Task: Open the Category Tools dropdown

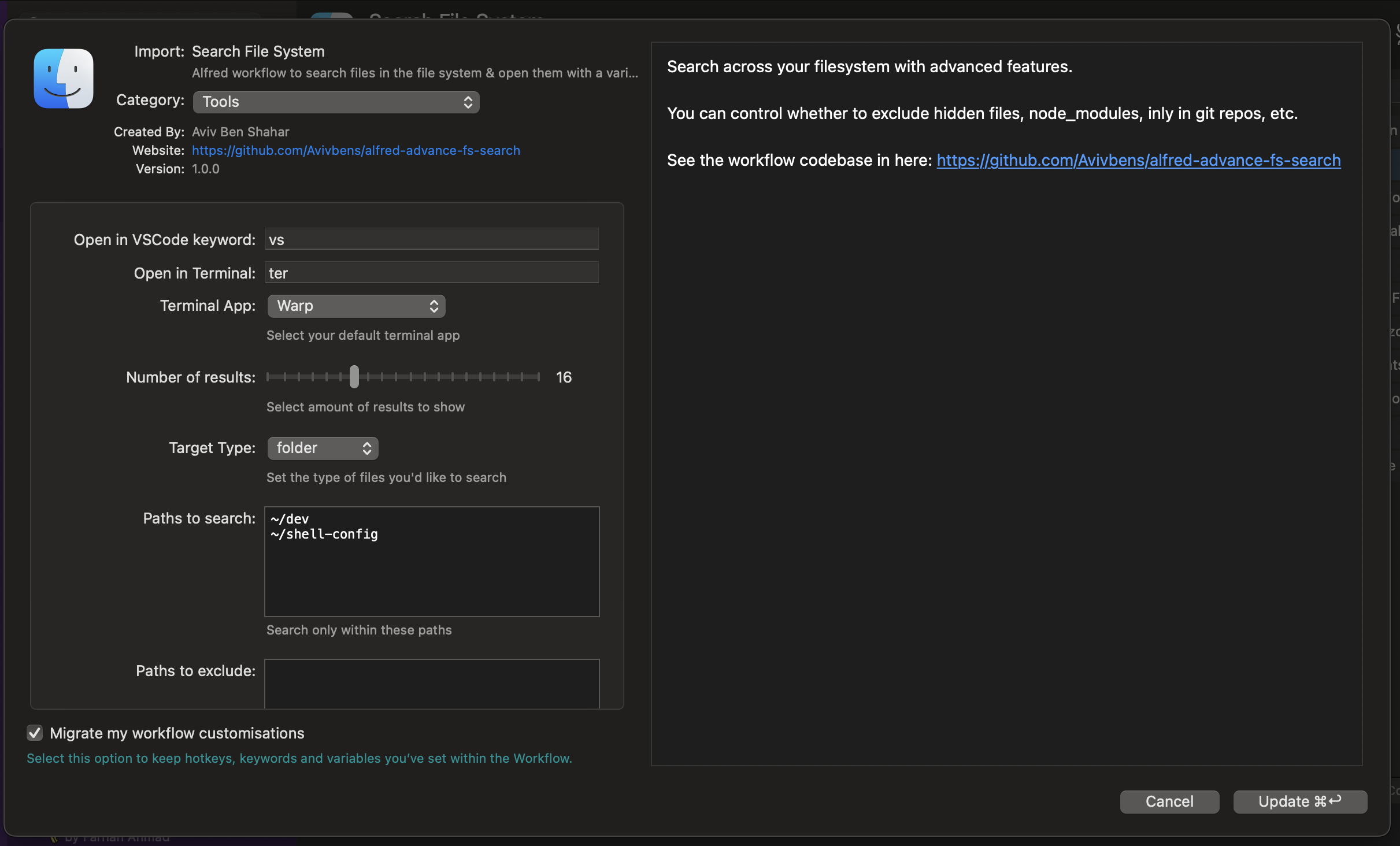Action: 335,102
